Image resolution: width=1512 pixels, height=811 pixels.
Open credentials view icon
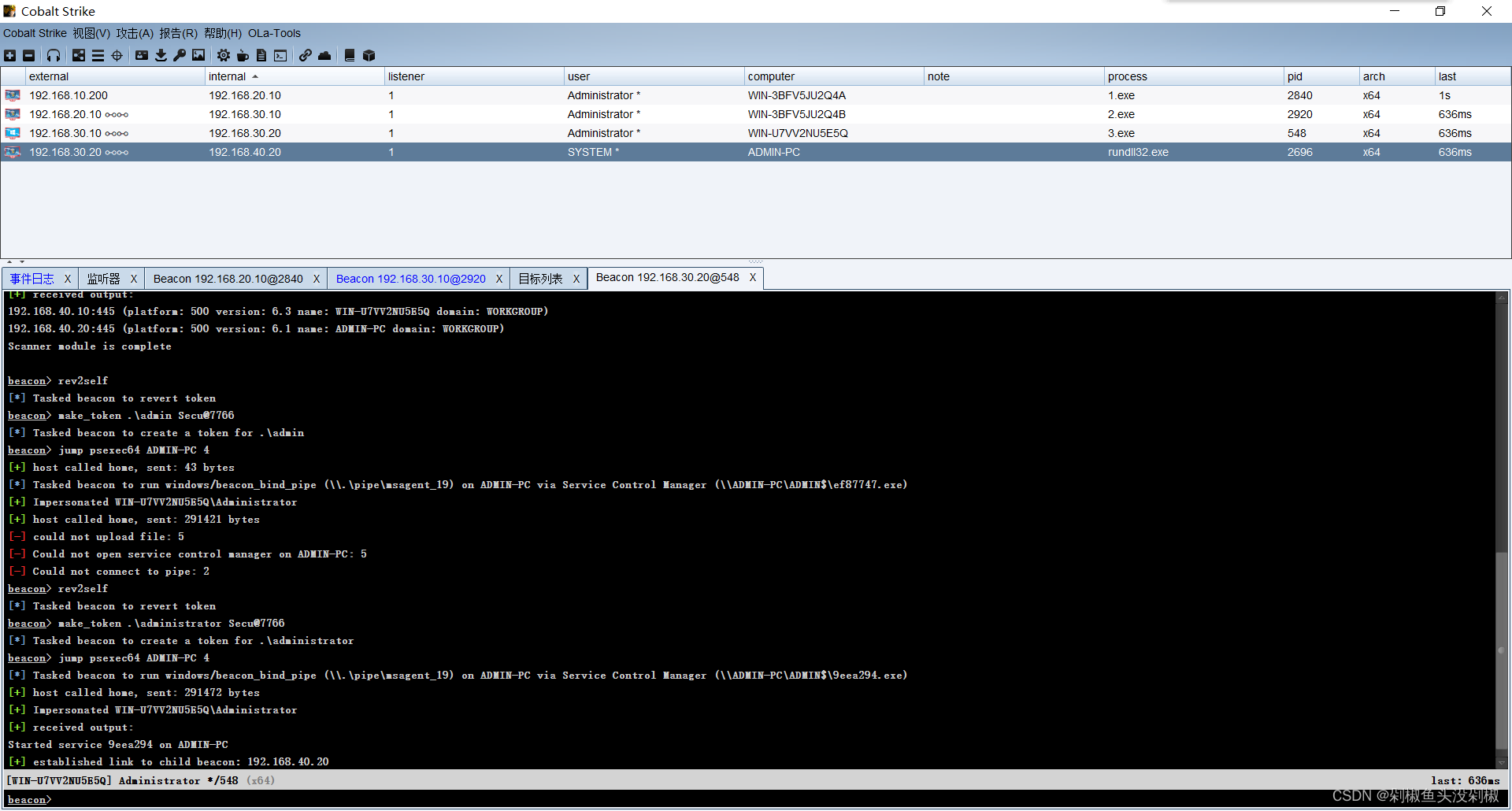point(142,55)
